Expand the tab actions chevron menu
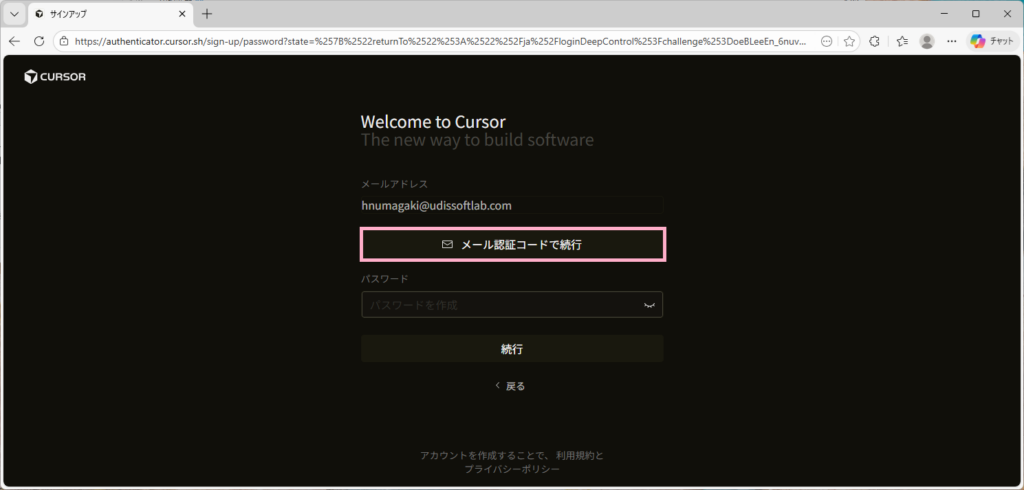 tap(14, 14)
